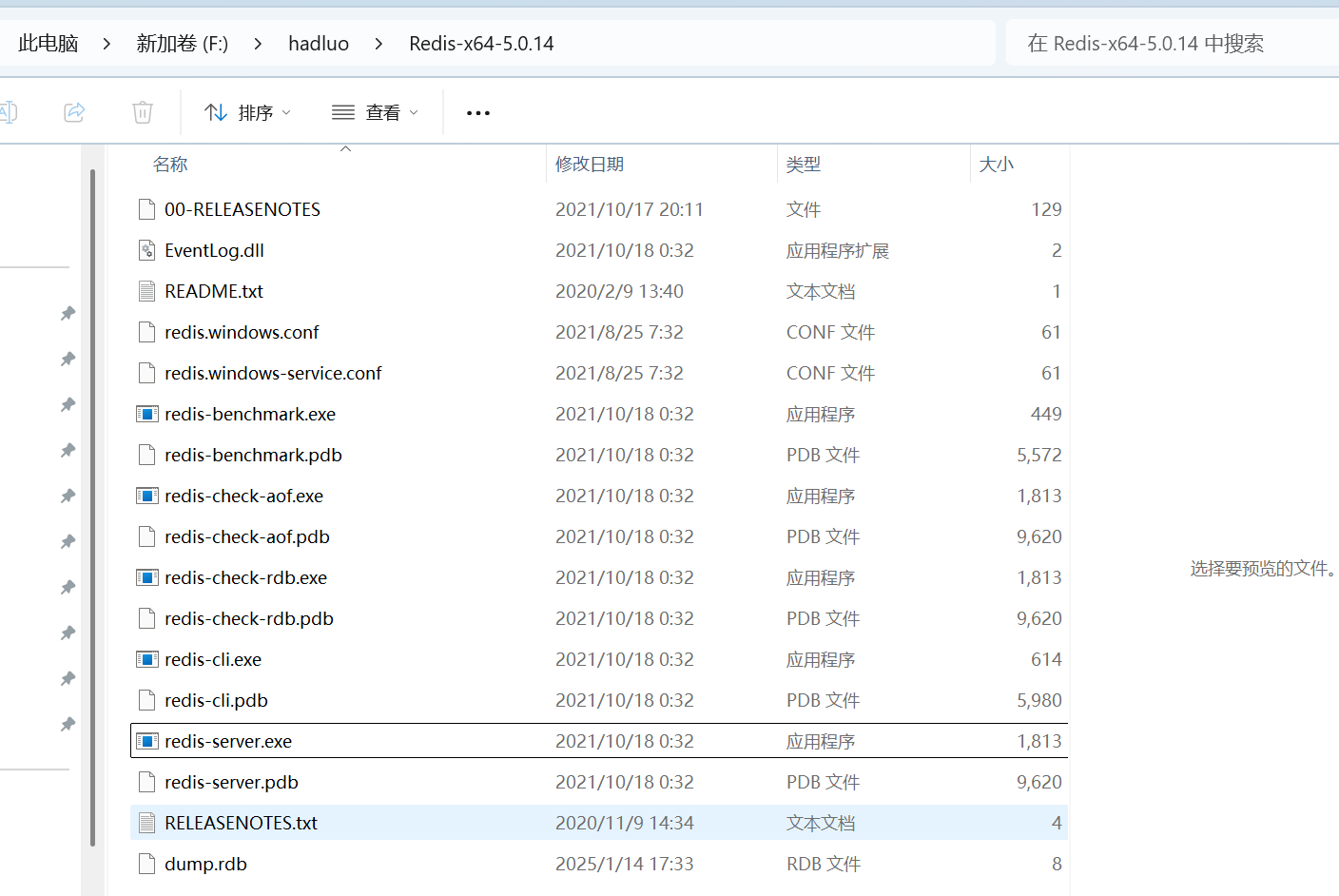
Task: Click the redis-check-rdb.pdb file icon
Action: 146,618
